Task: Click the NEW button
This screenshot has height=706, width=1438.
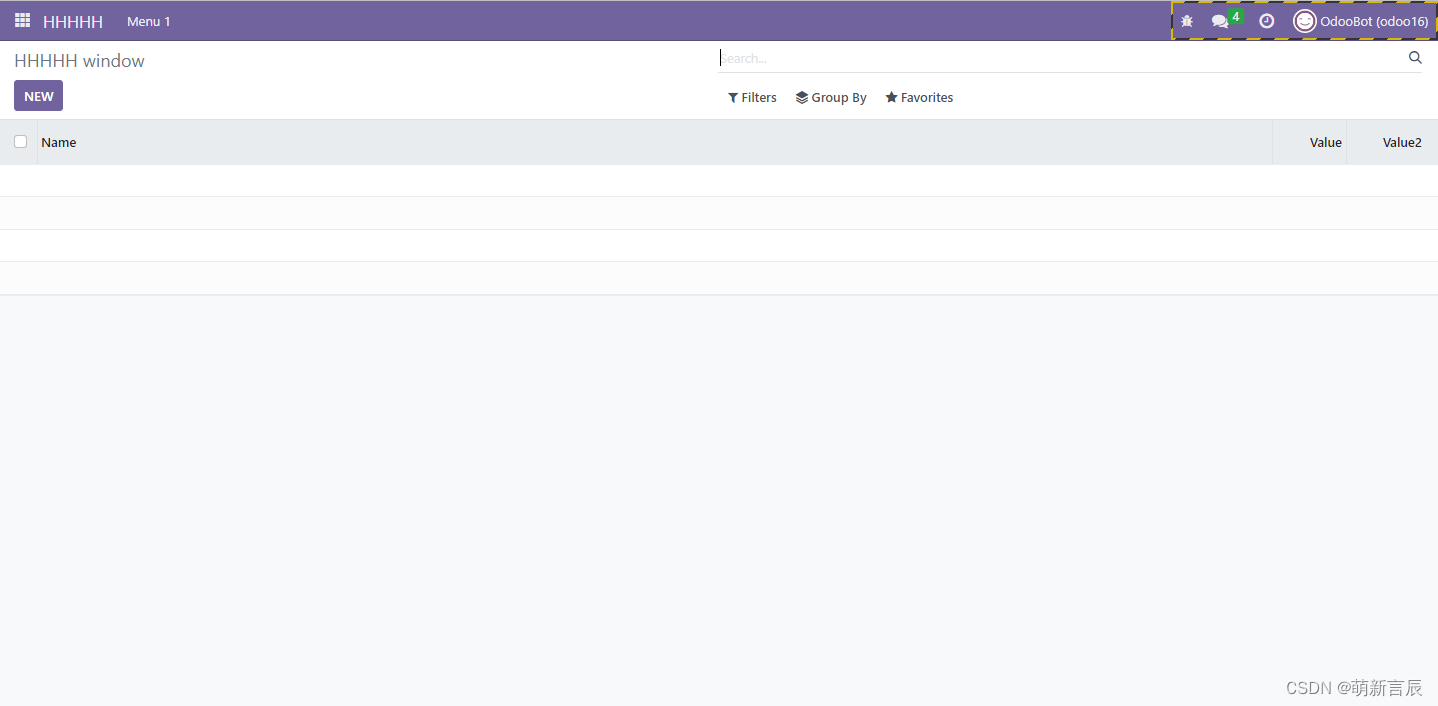Action: point(38,95)
